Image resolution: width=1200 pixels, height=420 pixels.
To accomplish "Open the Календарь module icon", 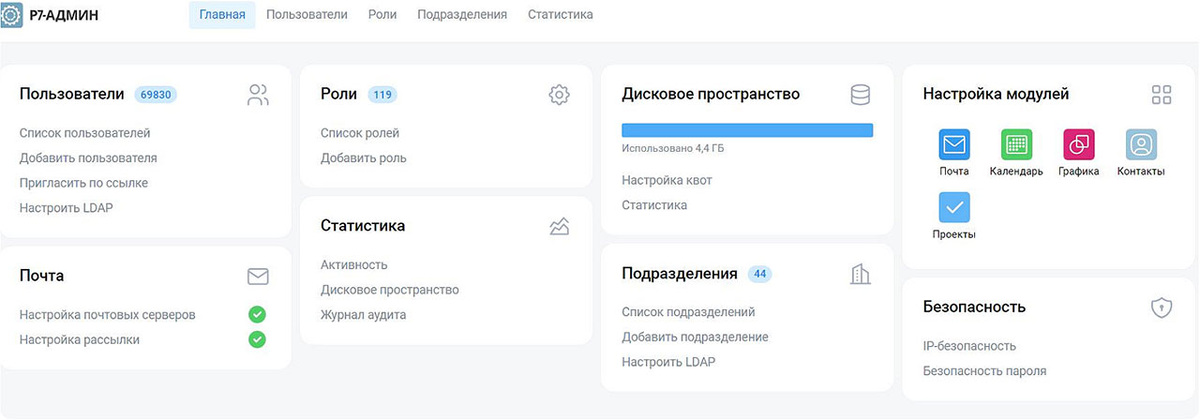I will point(1016,144).
